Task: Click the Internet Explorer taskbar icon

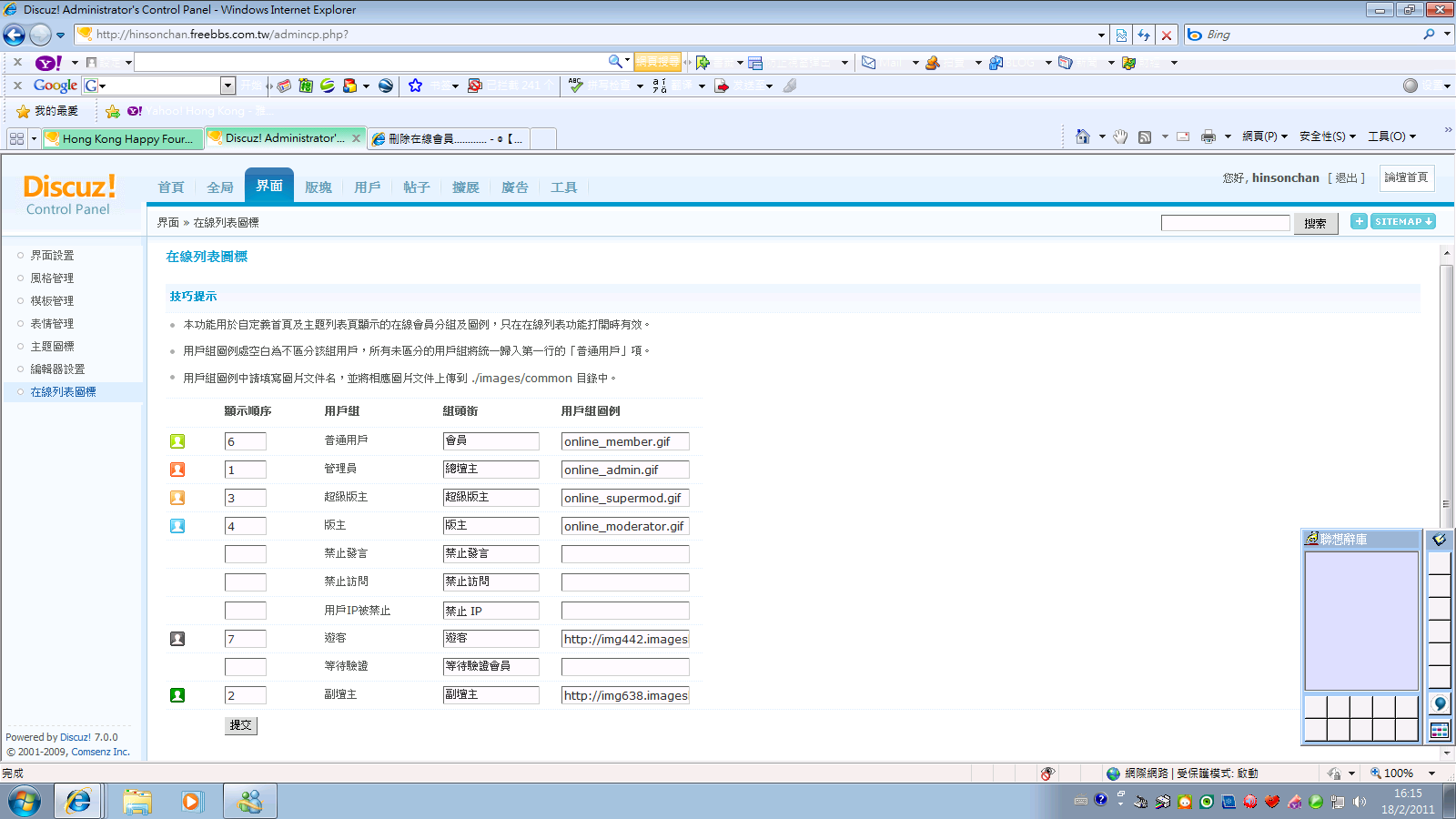Action: [x=78, y=802]
